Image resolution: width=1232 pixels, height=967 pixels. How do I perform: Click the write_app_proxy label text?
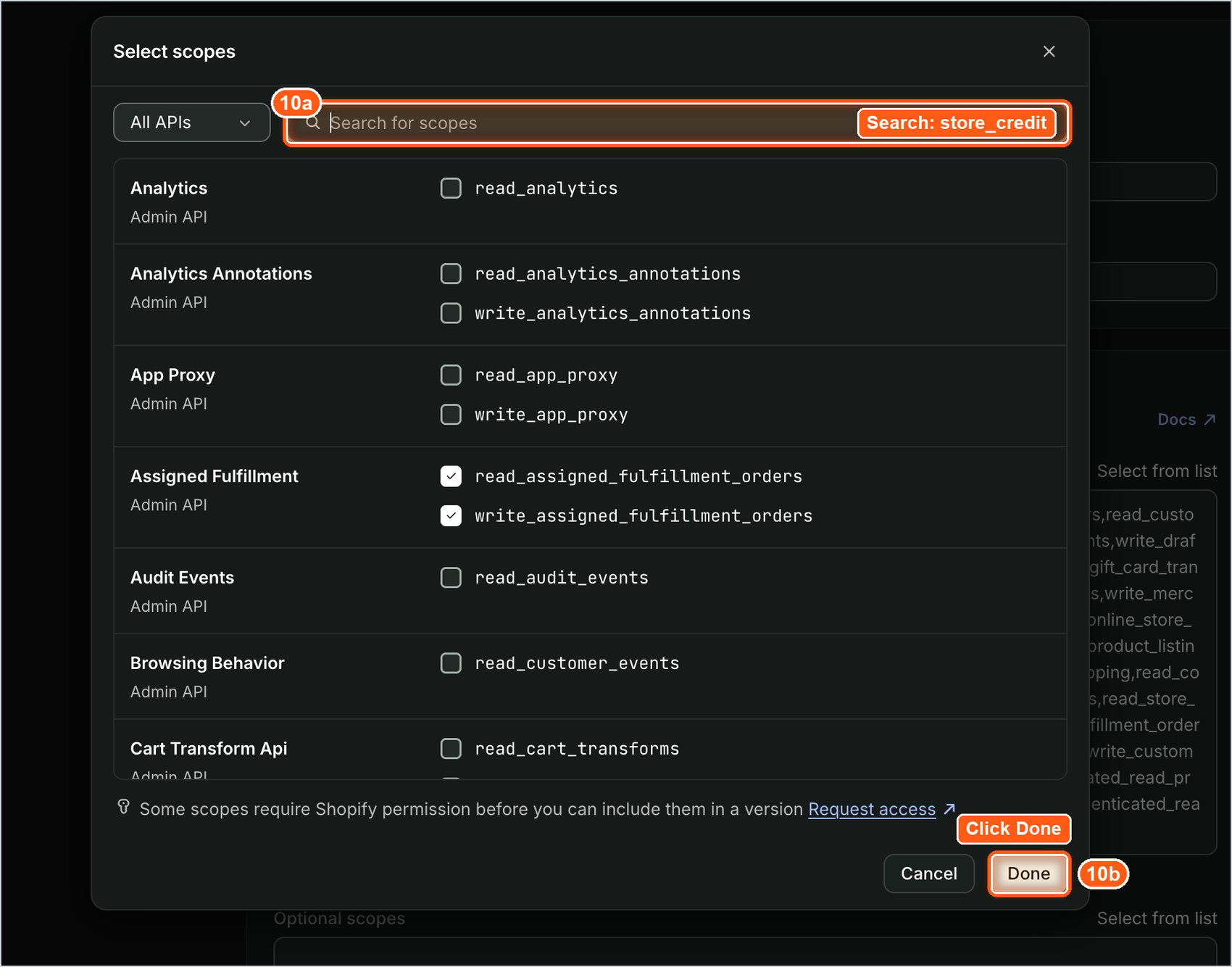(x=552, y=415)
